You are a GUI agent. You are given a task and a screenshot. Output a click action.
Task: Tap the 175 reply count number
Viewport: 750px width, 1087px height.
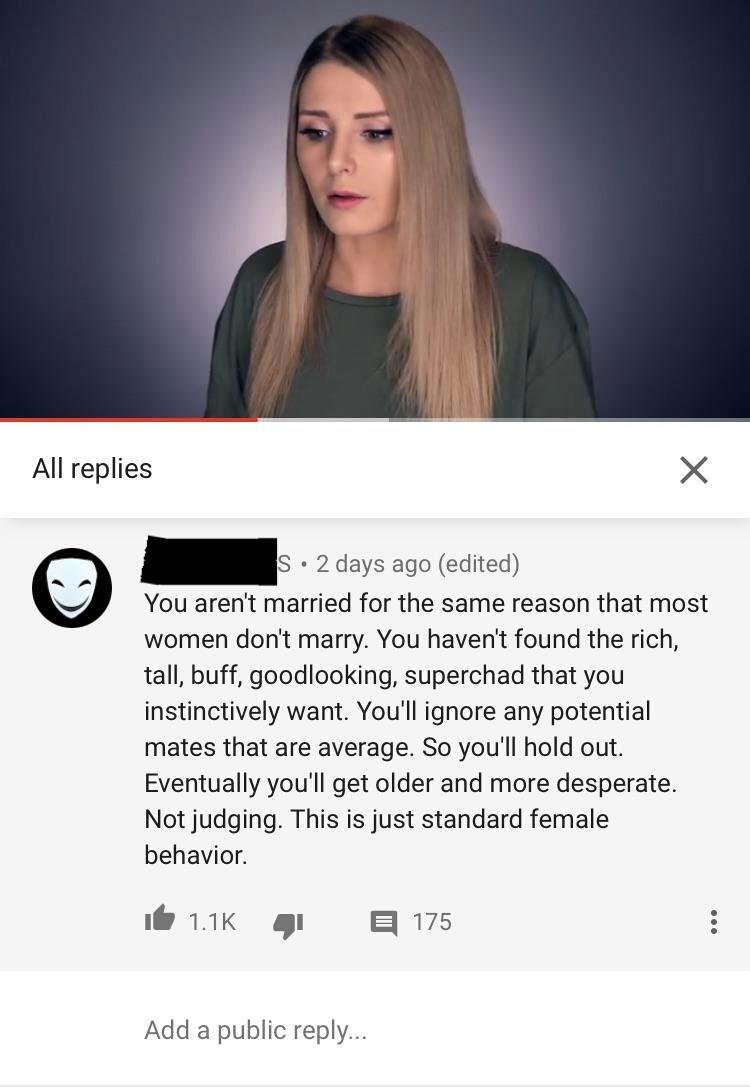point(432,922)
